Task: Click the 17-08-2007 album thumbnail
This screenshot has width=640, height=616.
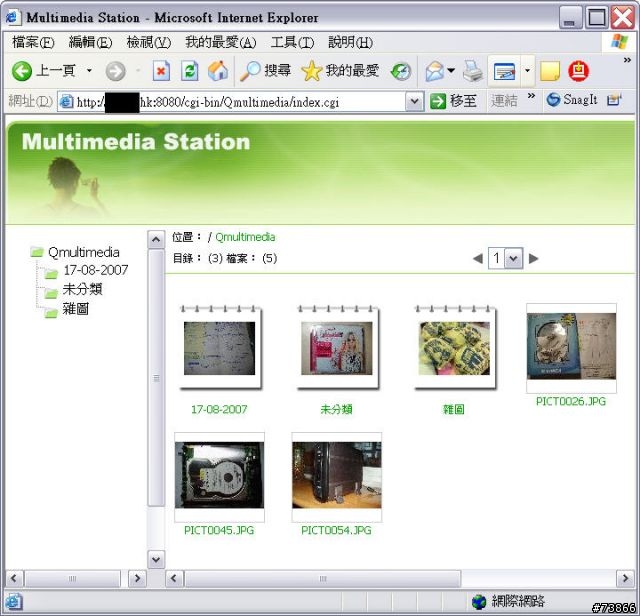Action: (220, 347)
